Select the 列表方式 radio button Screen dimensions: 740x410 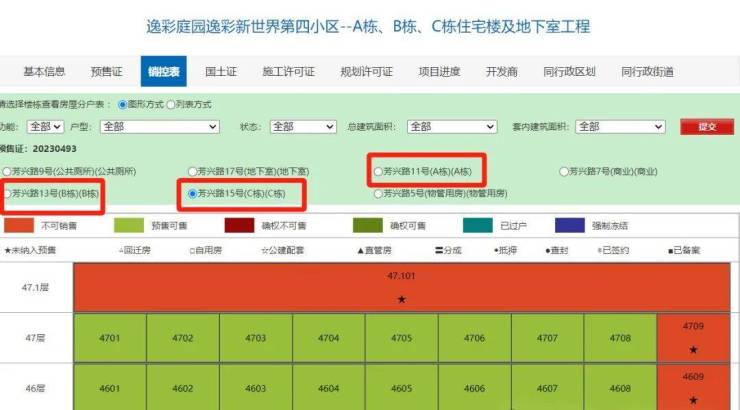tap(171, 105)
